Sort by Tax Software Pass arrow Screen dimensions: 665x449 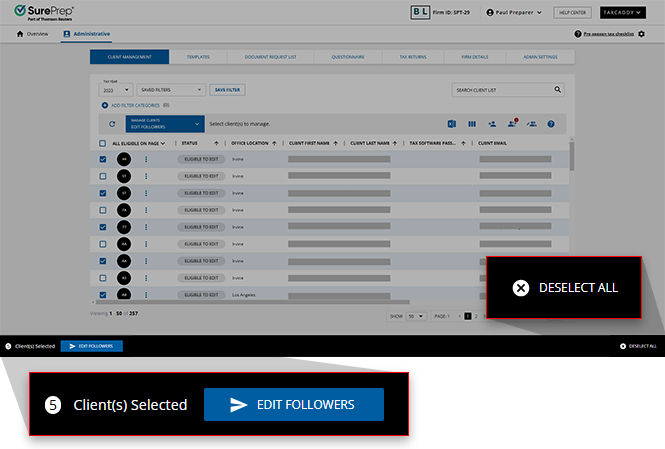463,143
